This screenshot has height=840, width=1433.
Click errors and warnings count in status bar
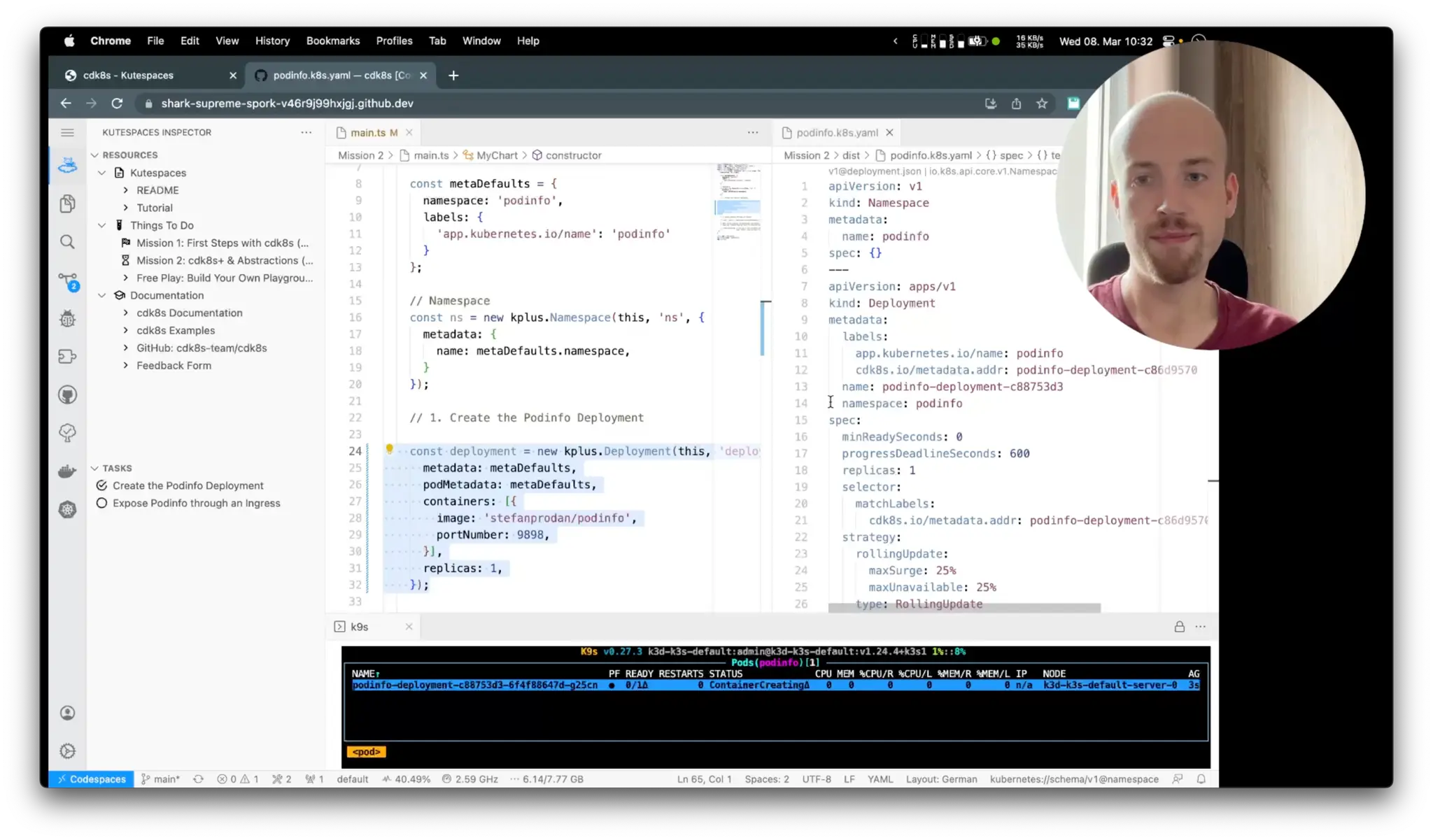point(237,779)
